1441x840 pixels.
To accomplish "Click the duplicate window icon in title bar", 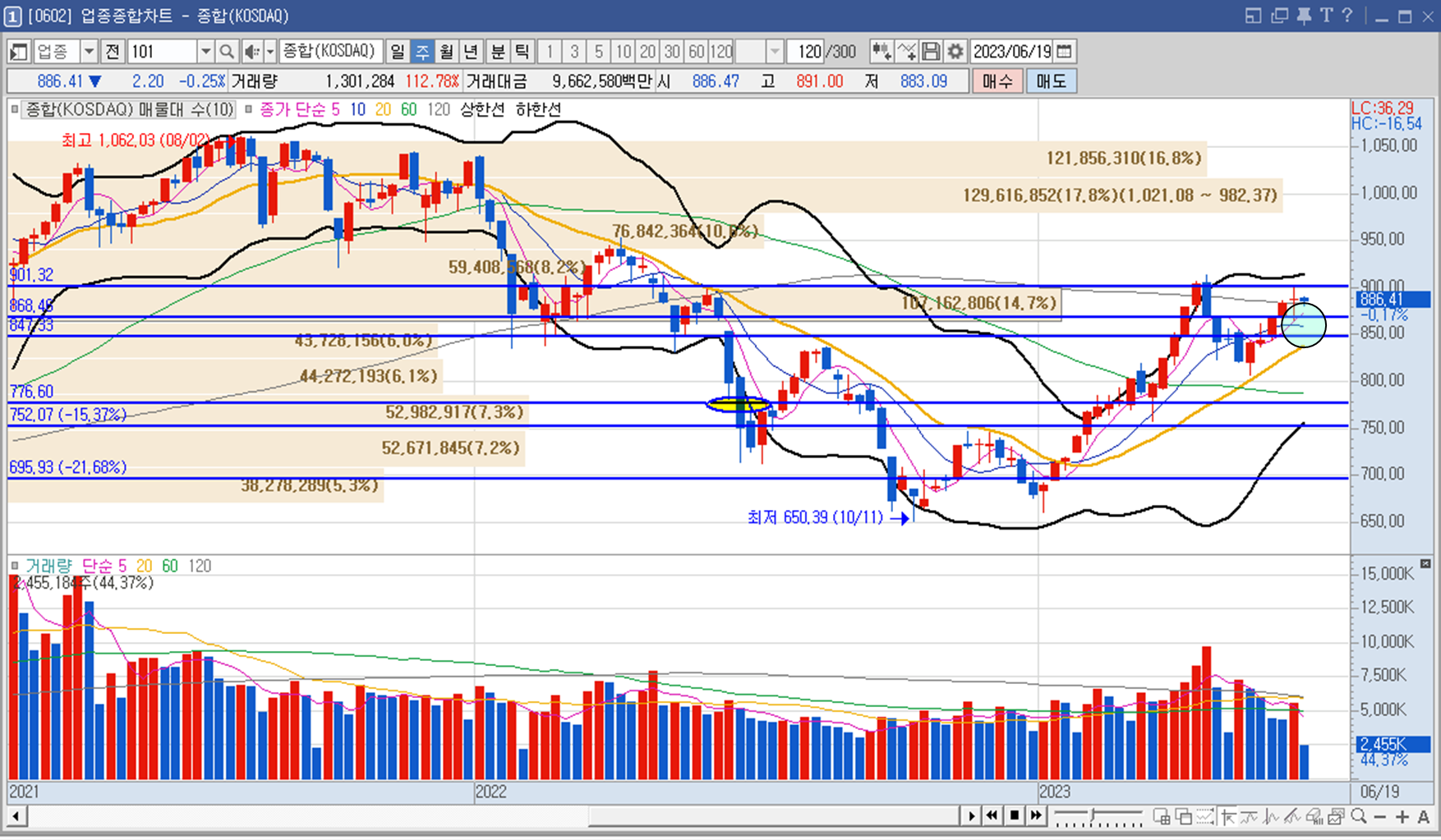I will pos(1279,16).
